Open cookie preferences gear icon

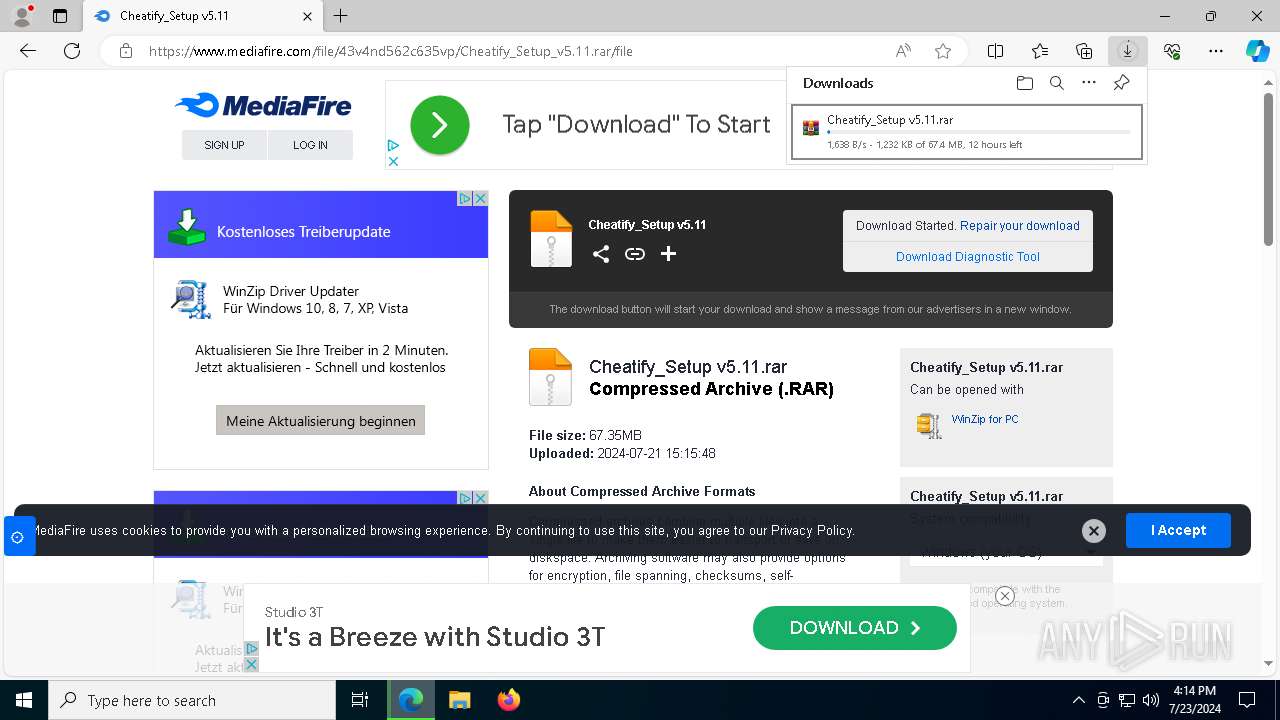tap(17, 537)
